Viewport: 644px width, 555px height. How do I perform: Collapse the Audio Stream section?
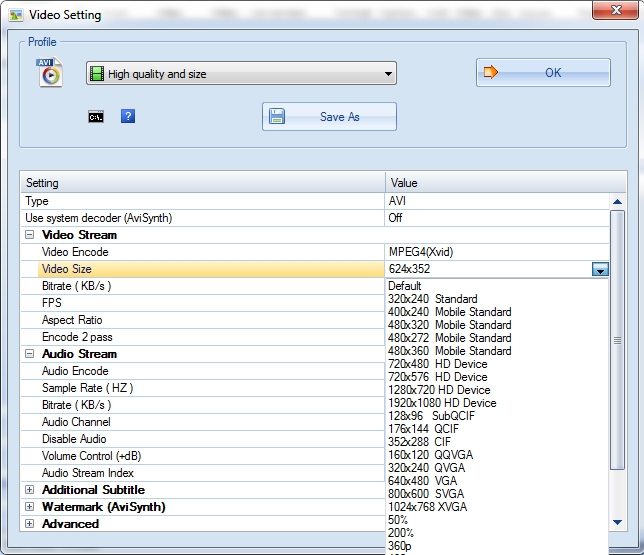pyautogui.click(x=30, y=354)
